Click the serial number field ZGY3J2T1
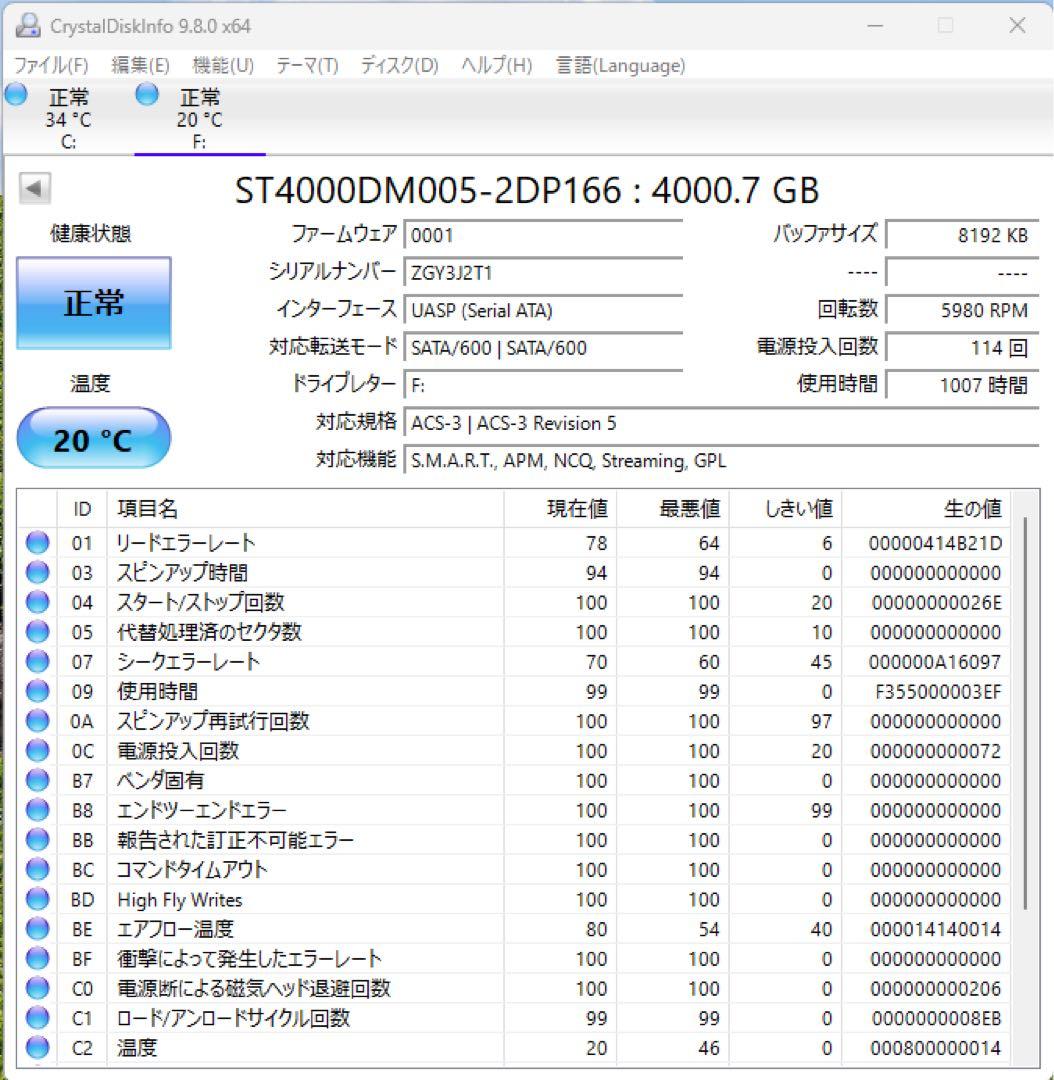Viewport: 1054px width, 1080px height. (x=543, y=273)
